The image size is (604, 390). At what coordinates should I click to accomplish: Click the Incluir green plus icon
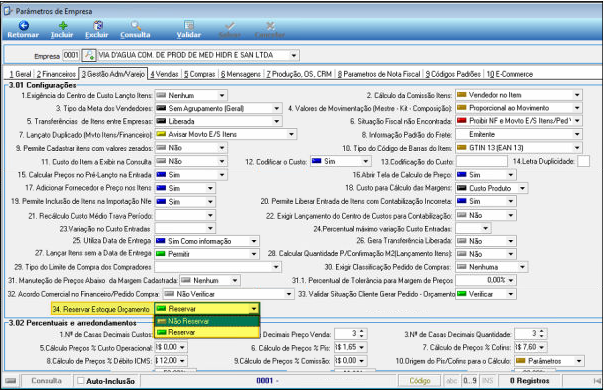point(63,25)
